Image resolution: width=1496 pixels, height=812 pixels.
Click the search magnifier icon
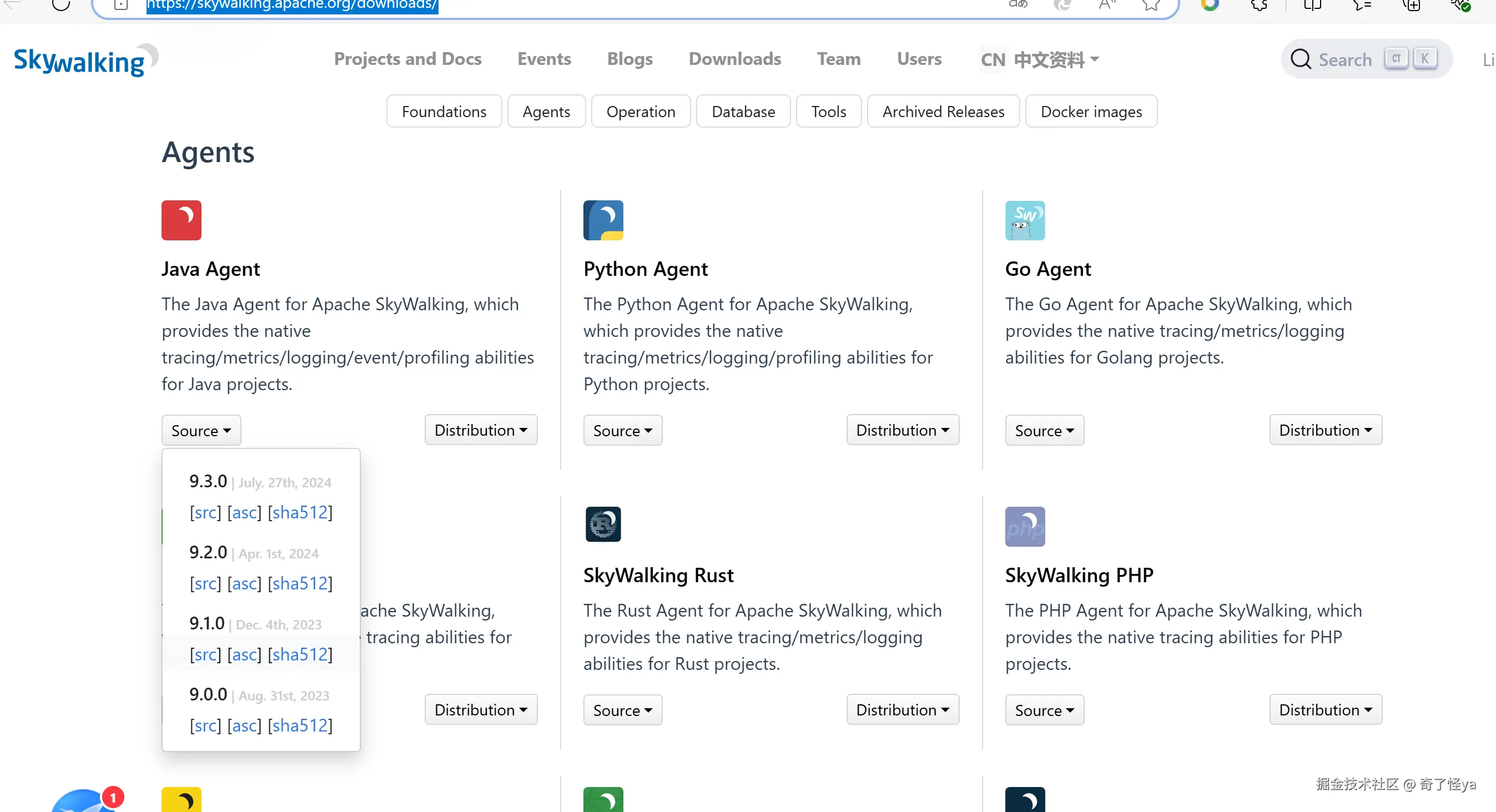pos(1300,59)
